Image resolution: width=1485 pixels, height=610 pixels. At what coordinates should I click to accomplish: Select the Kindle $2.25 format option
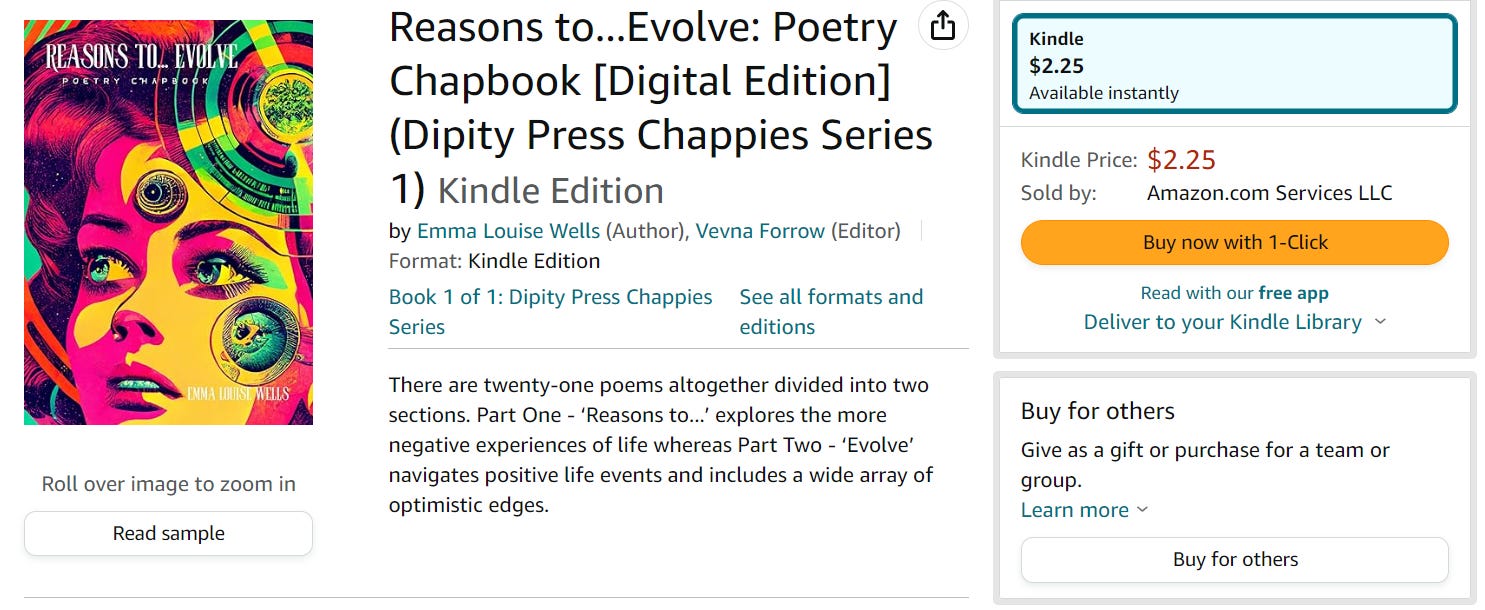point(1235,65)
